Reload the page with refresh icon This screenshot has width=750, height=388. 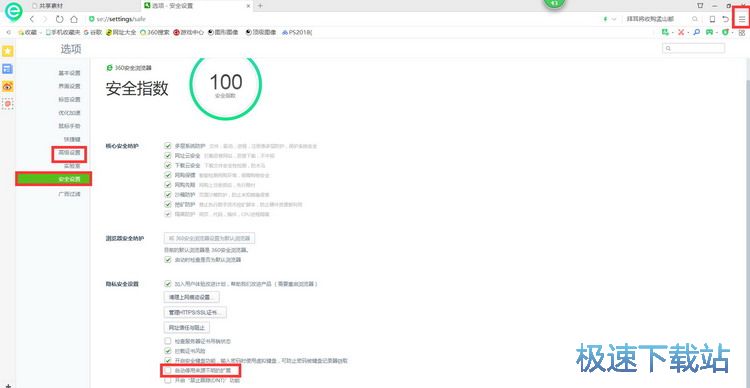click(59, 19)
